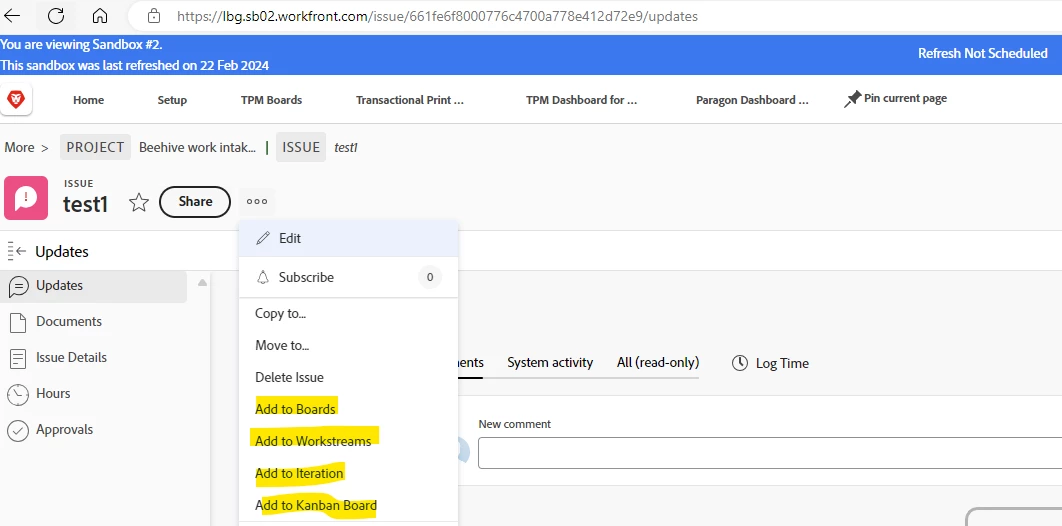Click the speech bubble Updates icon
Image resolution: width=1062 pixels, height=526 pixels.
point(18,286)
